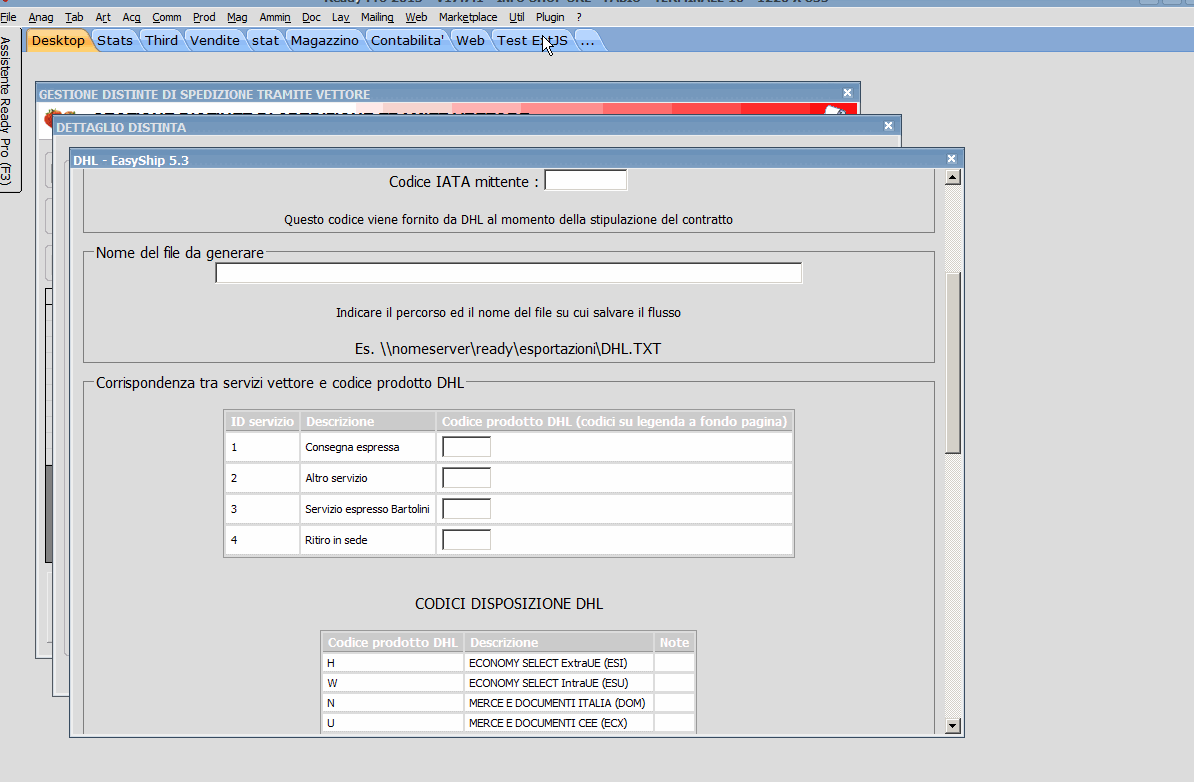Click the vertical scrollbar thumb in DHL window
This screenshot has width=1194, height=782.
[953, 362]
